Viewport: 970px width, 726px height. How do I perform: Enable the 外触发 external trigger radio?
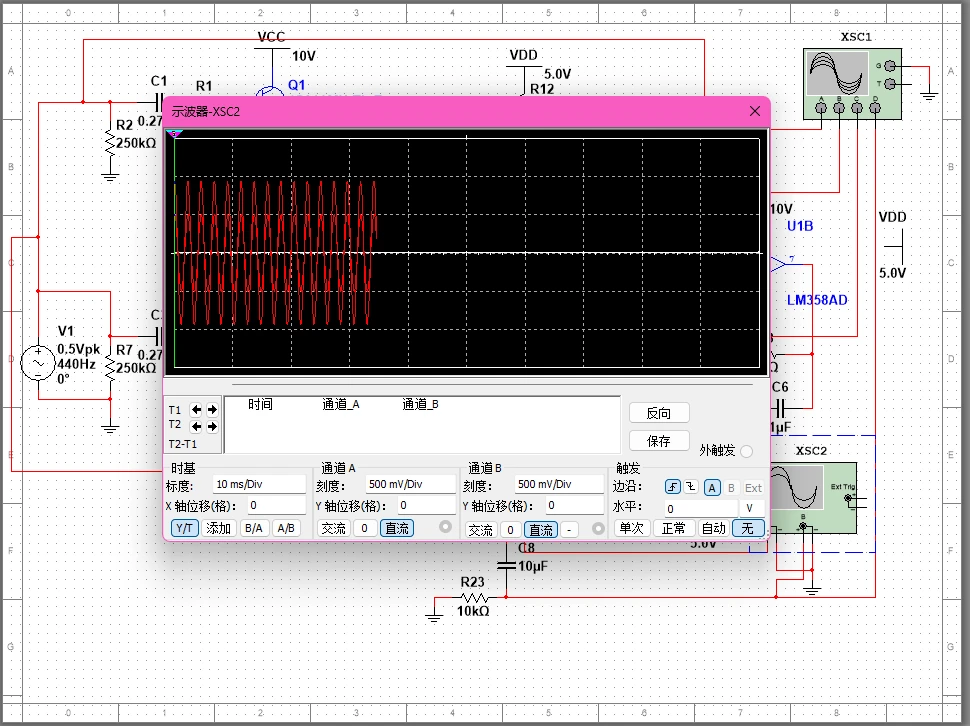click(747, 451)
